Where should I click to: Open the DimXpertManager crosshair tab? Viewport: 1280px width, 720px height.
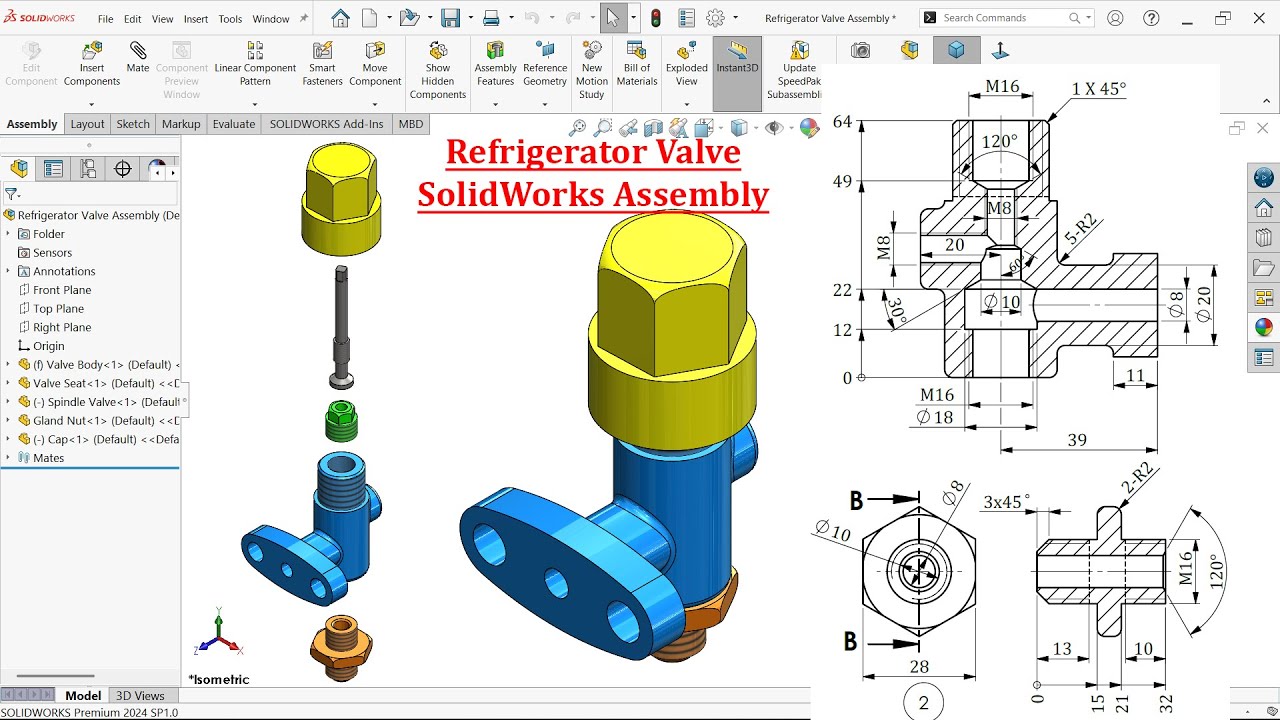click(123, 169)
